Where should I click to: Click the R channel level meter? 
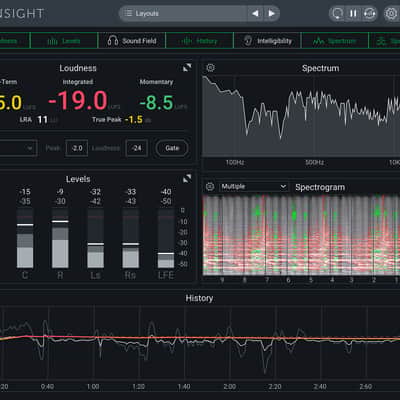[60, 238]
